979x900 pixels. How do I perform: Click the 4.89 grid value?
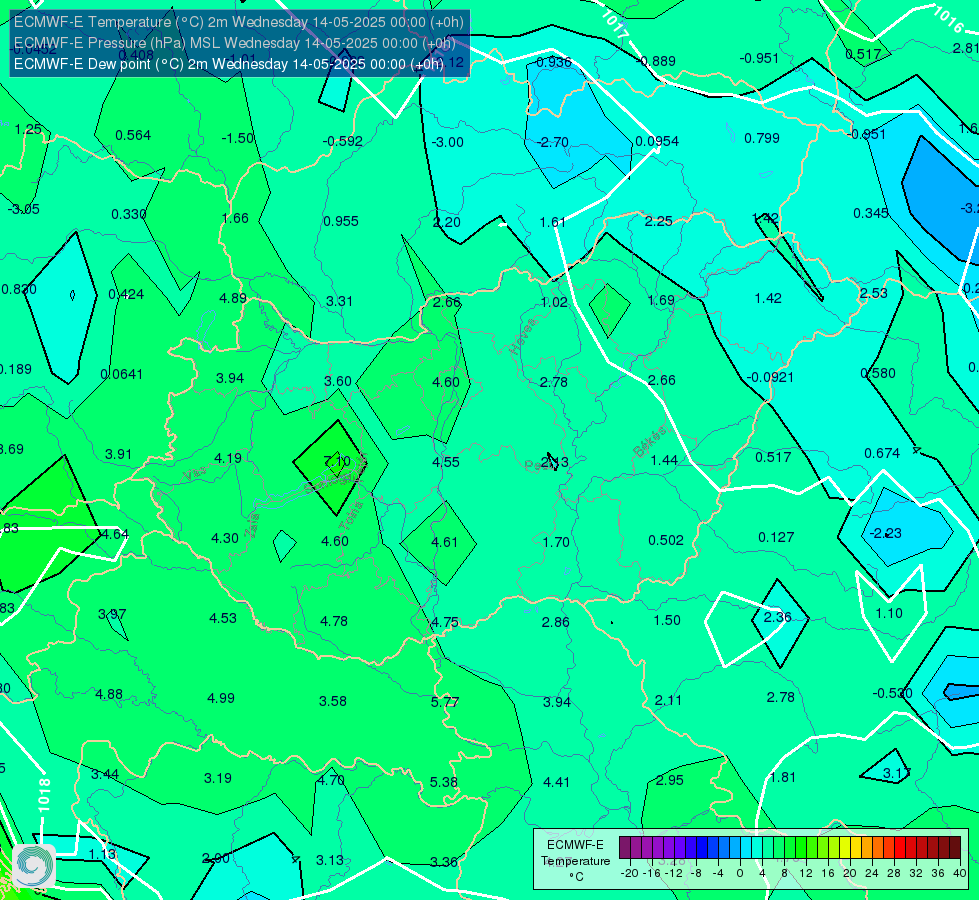232,299
